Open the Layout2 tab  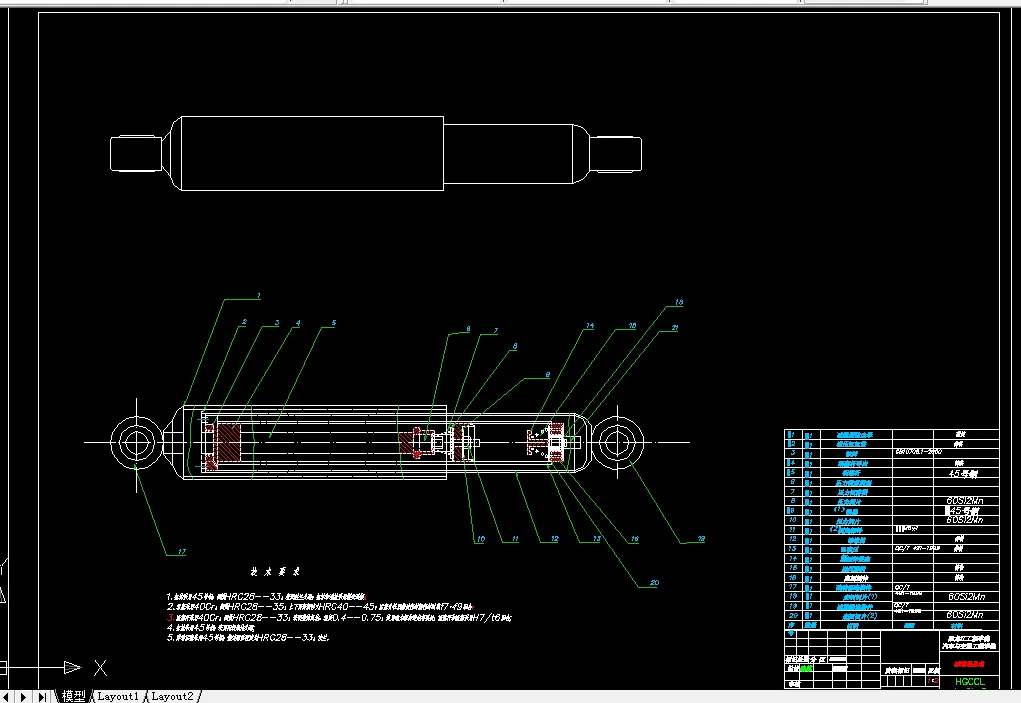pos(172,696)
